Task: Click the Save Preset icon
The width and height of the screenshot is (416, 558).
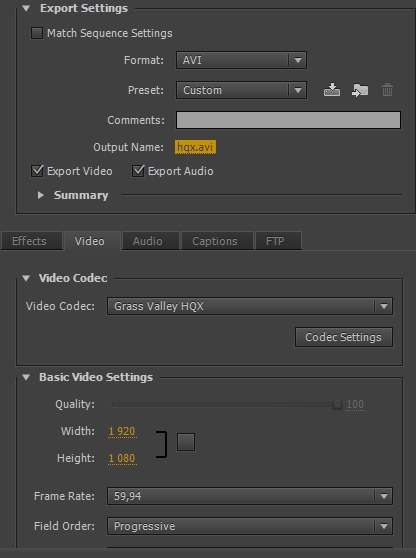Action: tap(332, 90)
